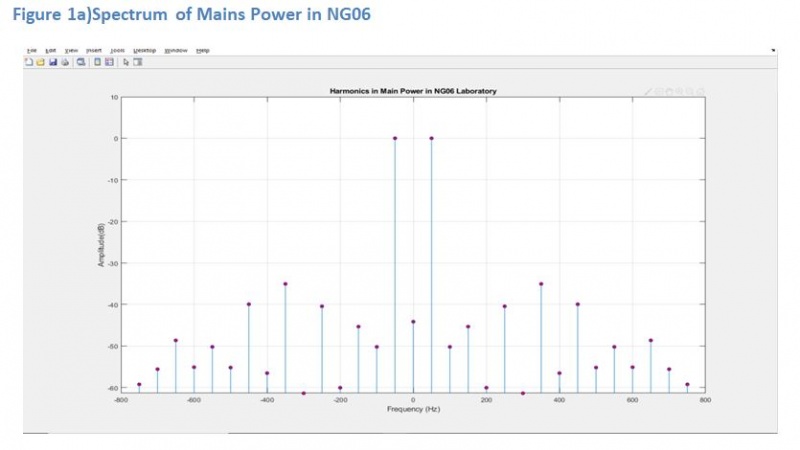Click the x-axis tick label '-400'
This screenshot has width=800, height=450.
267,400
